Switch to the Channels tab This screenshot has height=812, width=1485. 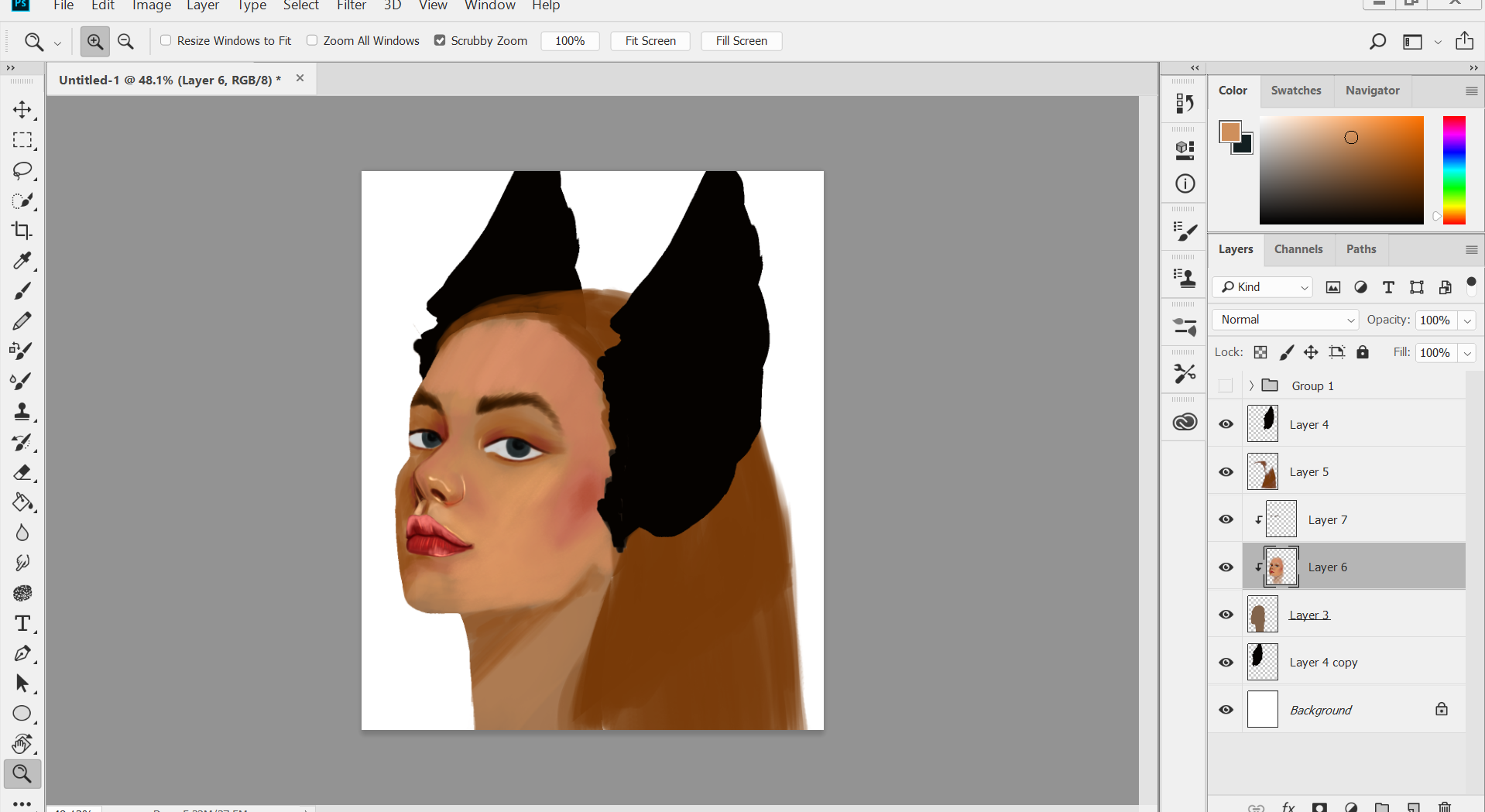point(1298,249)
